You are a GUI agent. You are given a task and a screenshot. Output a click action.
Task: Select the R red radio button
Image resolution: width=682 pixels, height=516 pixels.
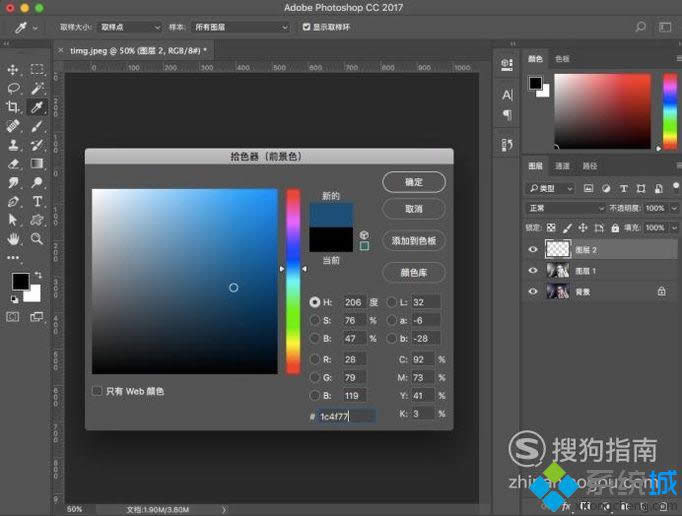[x=314, y=359]
